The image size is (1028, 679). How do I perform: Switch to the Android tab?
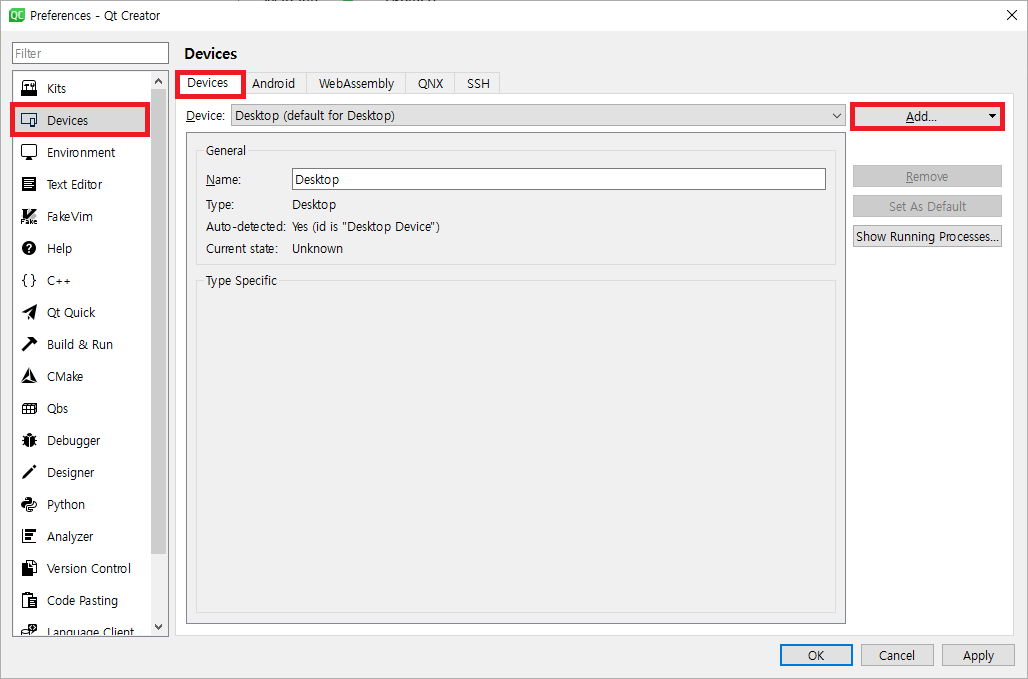[x=273, y=84]
